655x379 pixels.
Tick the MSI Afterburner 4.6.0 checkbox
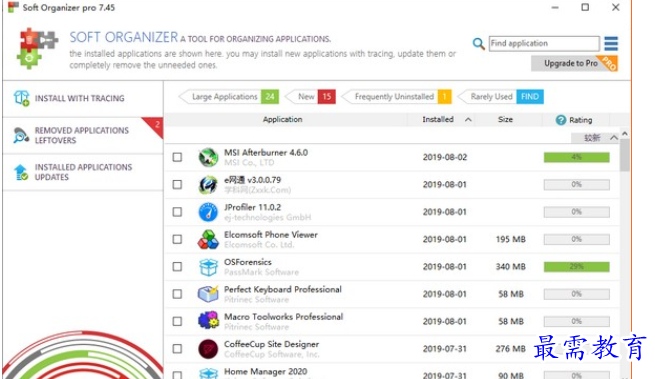pos(177,157)
